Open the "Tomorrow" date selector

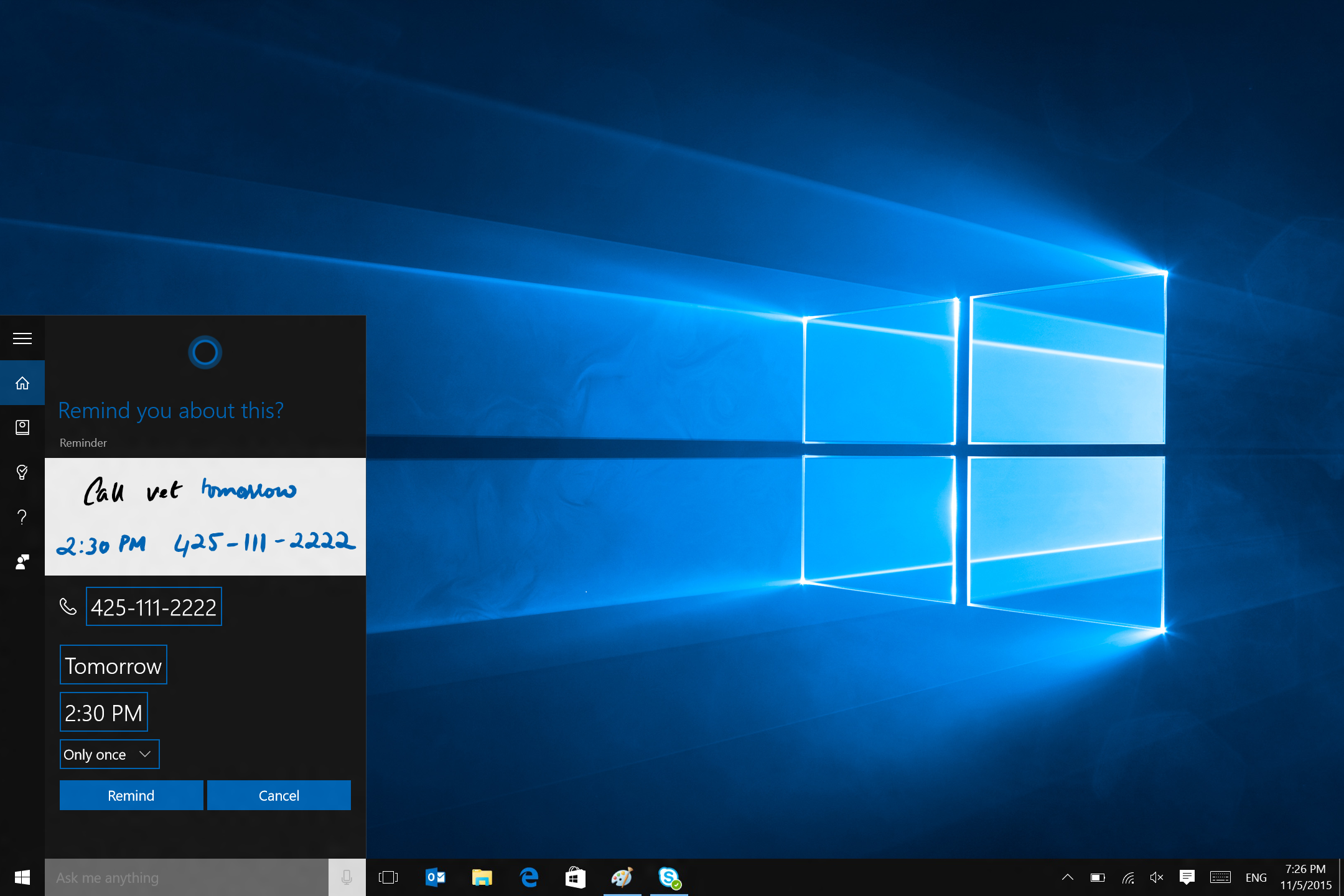point(113,665)
